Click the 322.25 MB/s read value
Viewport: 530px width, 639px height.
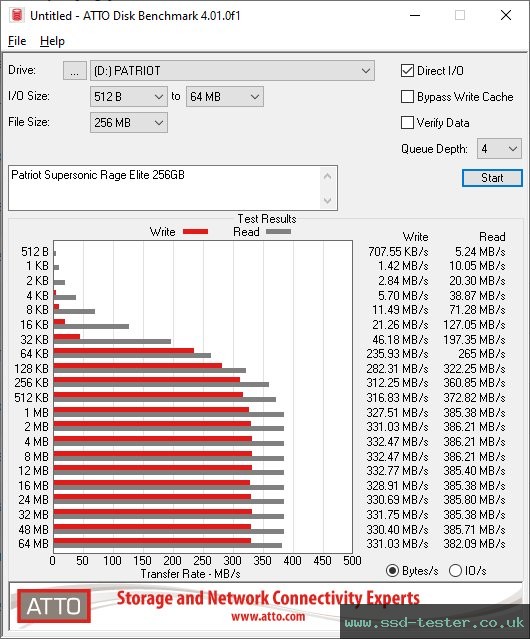tap(475, 368)
